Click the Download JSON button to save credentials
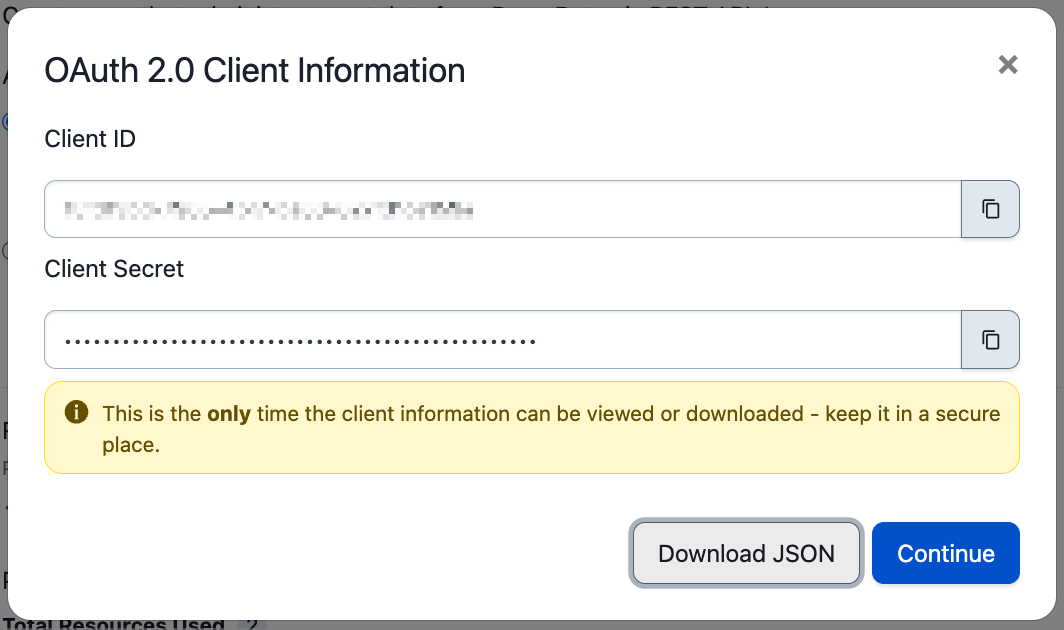The image size is (1064, 630). coord(745,553)
